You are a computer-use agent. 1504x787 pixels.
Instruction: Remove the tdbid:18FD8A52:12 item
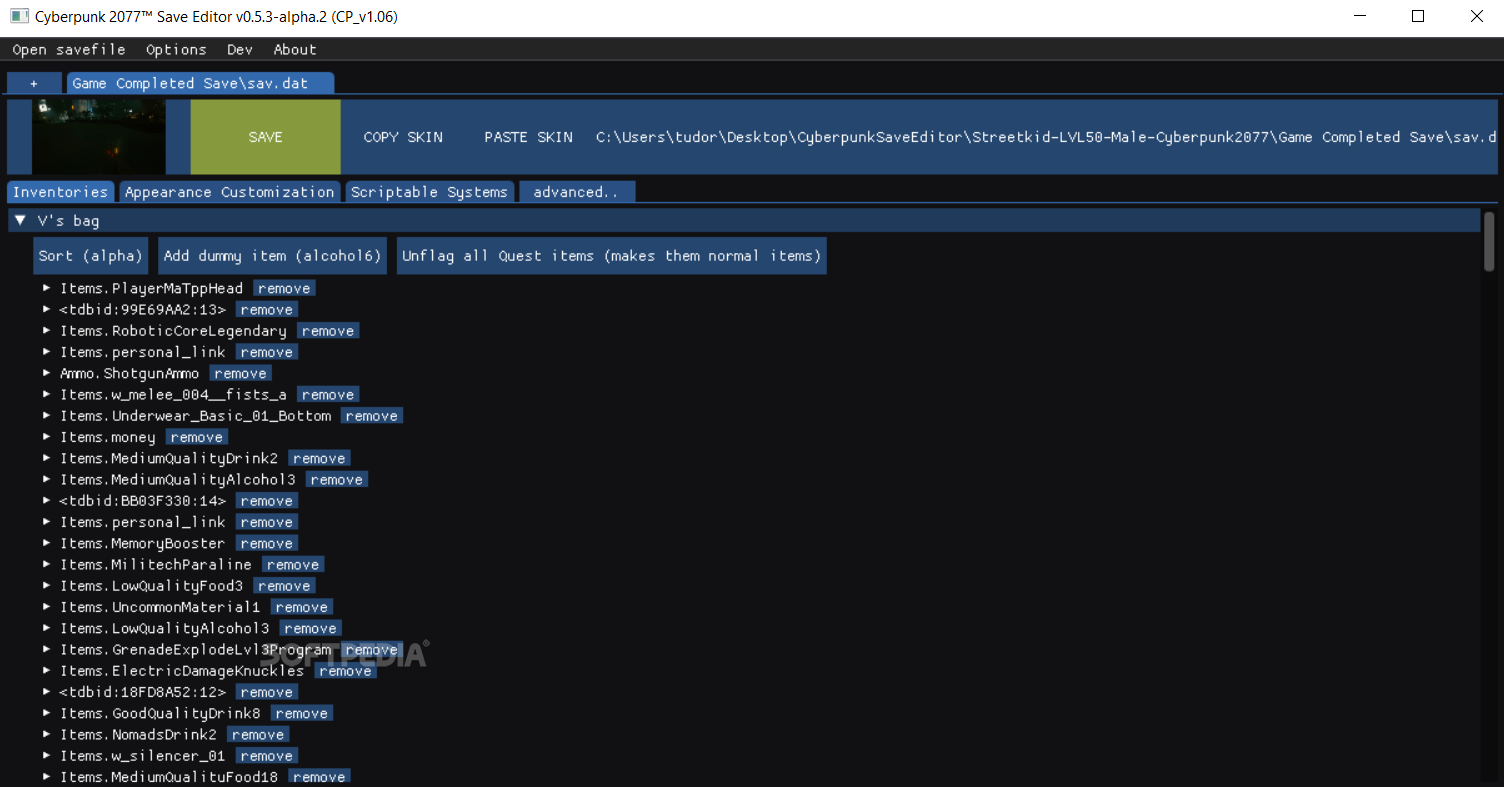click(266, 692)
